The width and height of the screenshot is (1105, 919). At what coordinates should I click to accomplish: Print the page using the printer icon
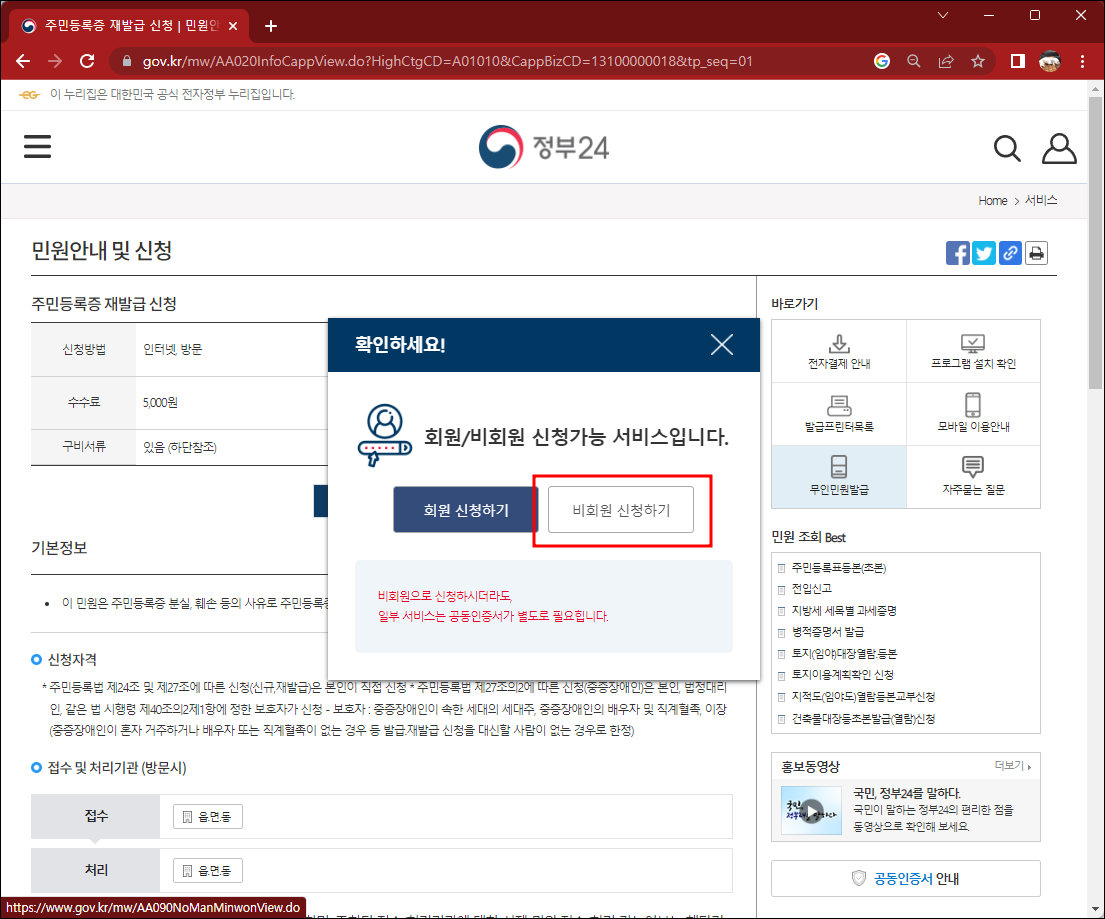coord(1036,253)
